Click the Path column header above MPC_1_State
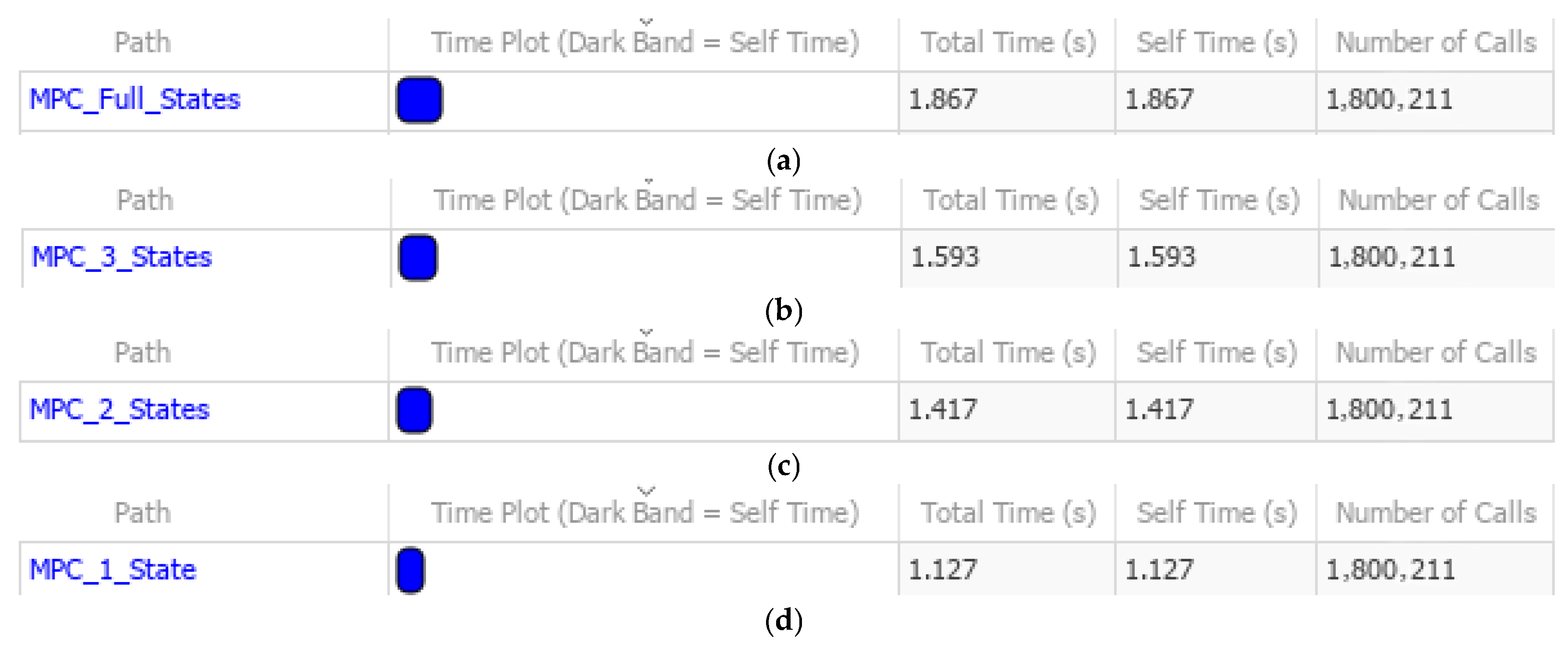The image size is (1568, 649). coord(142,513)
